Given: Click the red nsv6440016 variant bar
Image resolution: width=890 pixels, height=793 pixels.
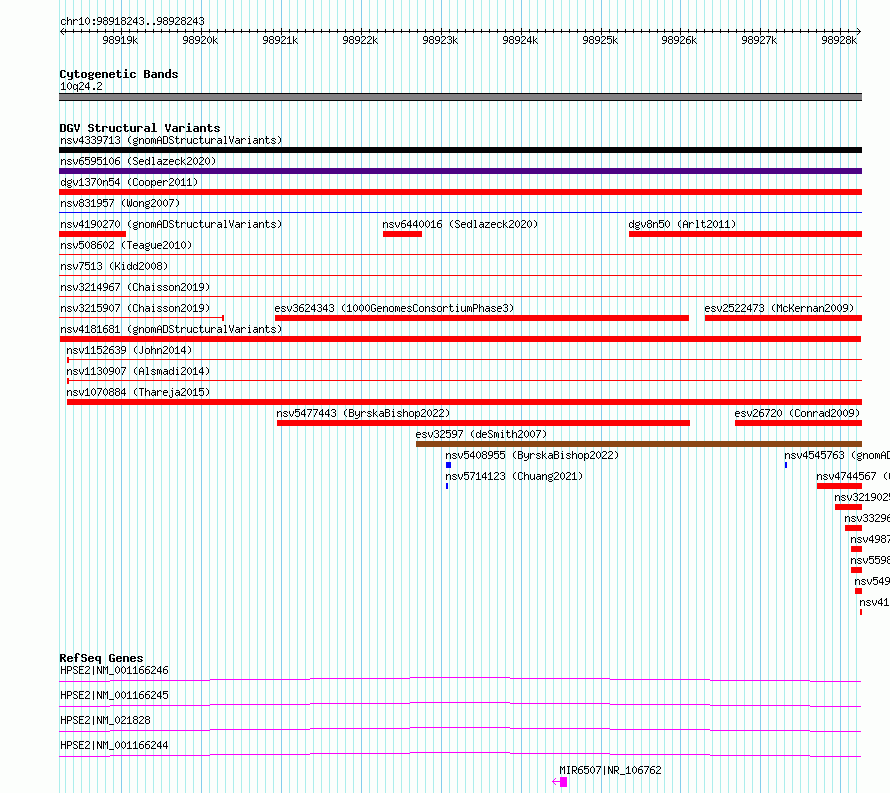Looking at the screenshot, I should [402, 234].
